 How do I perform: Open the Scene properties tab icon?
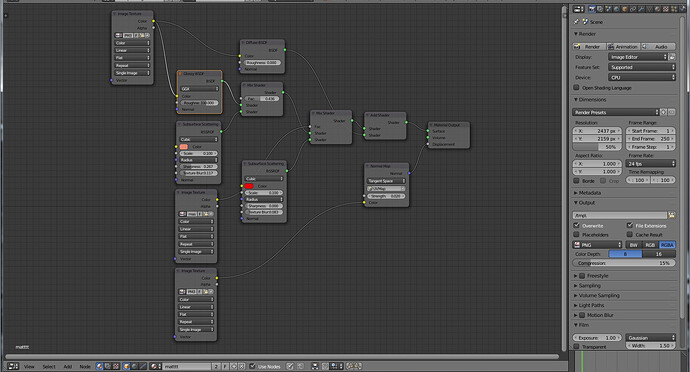pos(608,9)
